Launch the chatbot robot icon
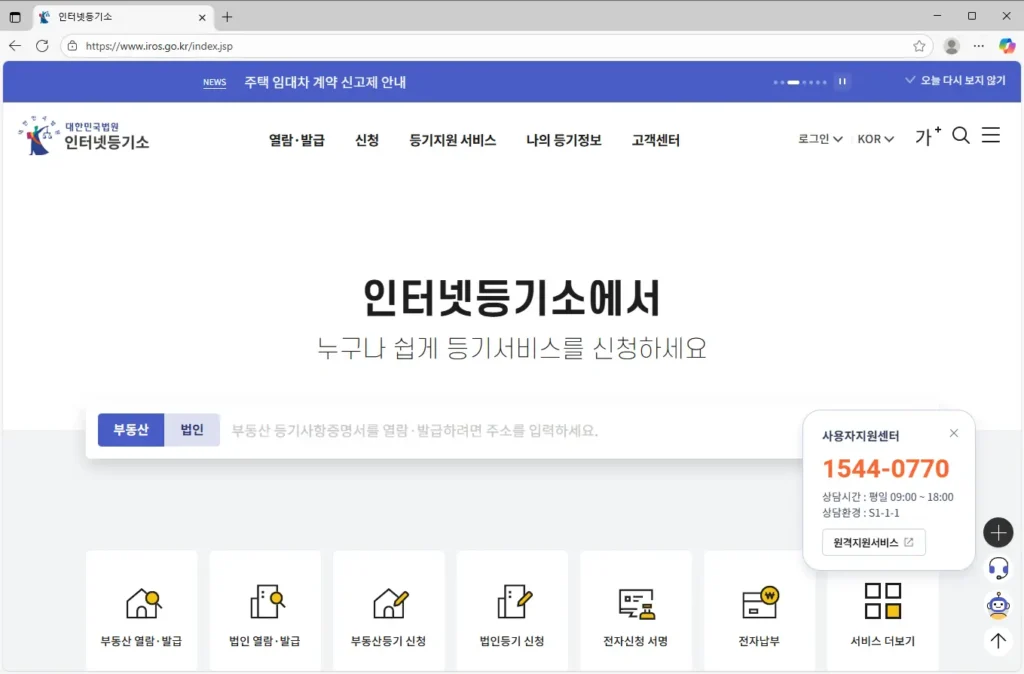Image resolution: width=1024 pixels, height=674 pixels. pyautogui.click(x=997, y=604)
